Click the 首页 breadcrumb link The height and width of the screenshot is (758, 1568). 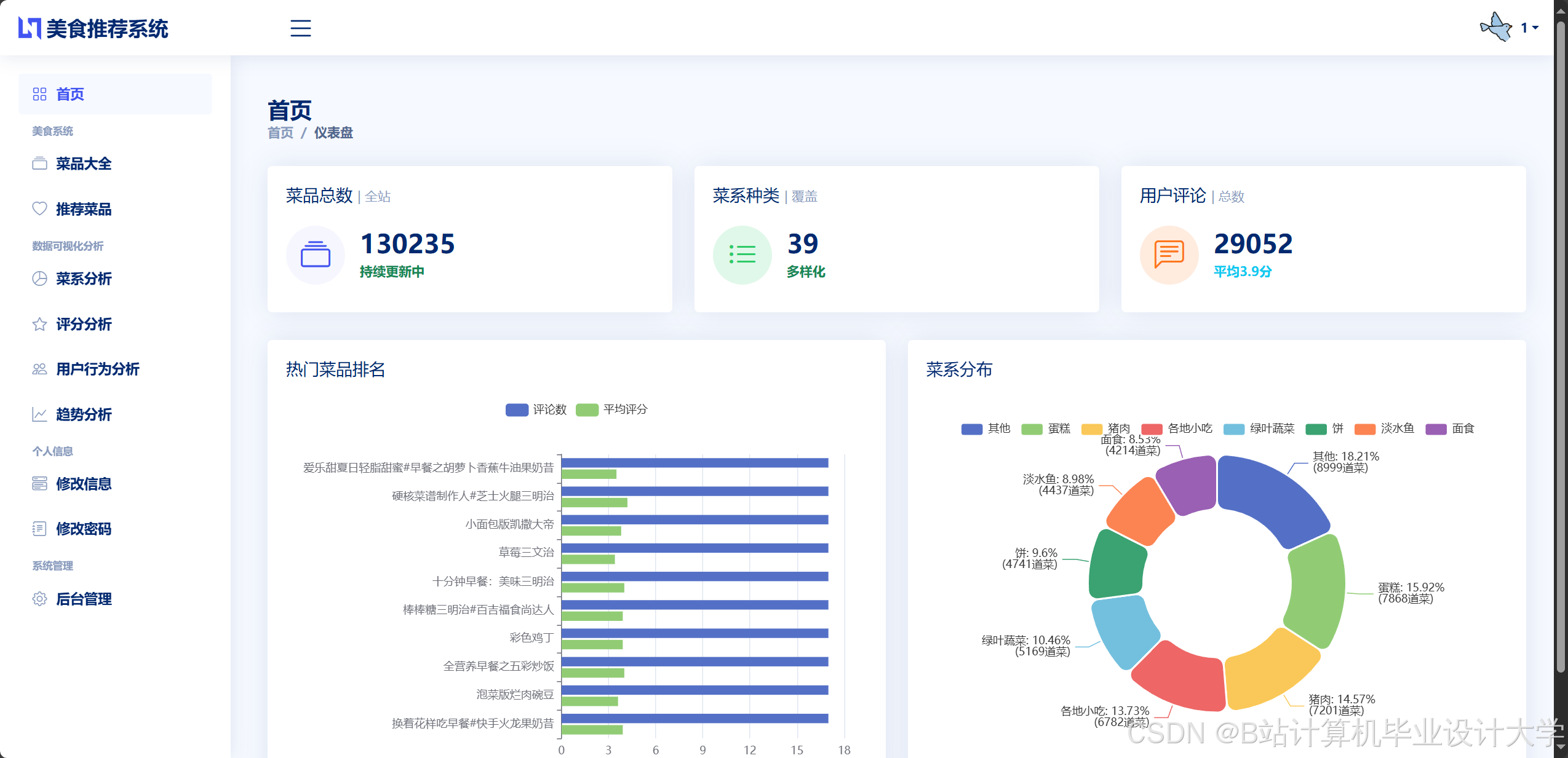click(280, 133)
